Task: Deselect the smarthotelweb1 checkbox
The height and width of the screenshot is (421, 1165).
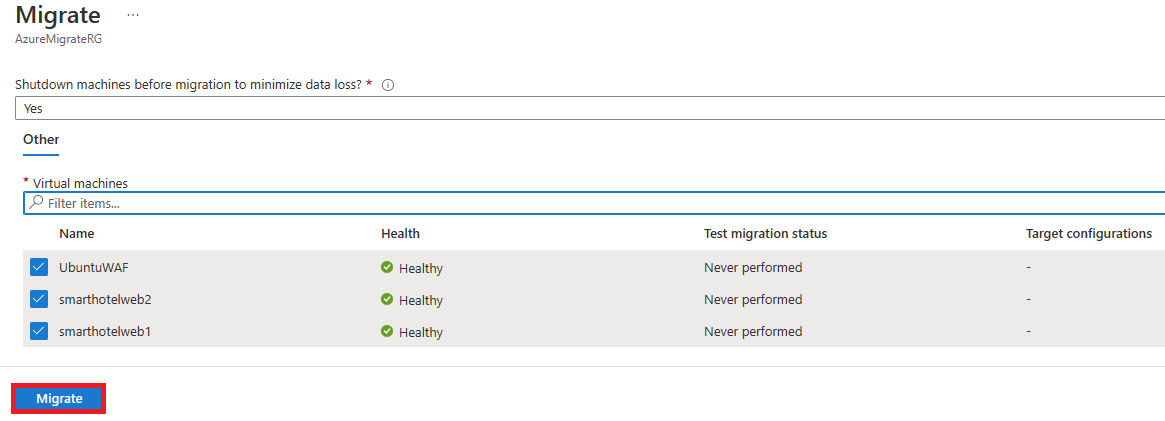Action: click(39, 331)
